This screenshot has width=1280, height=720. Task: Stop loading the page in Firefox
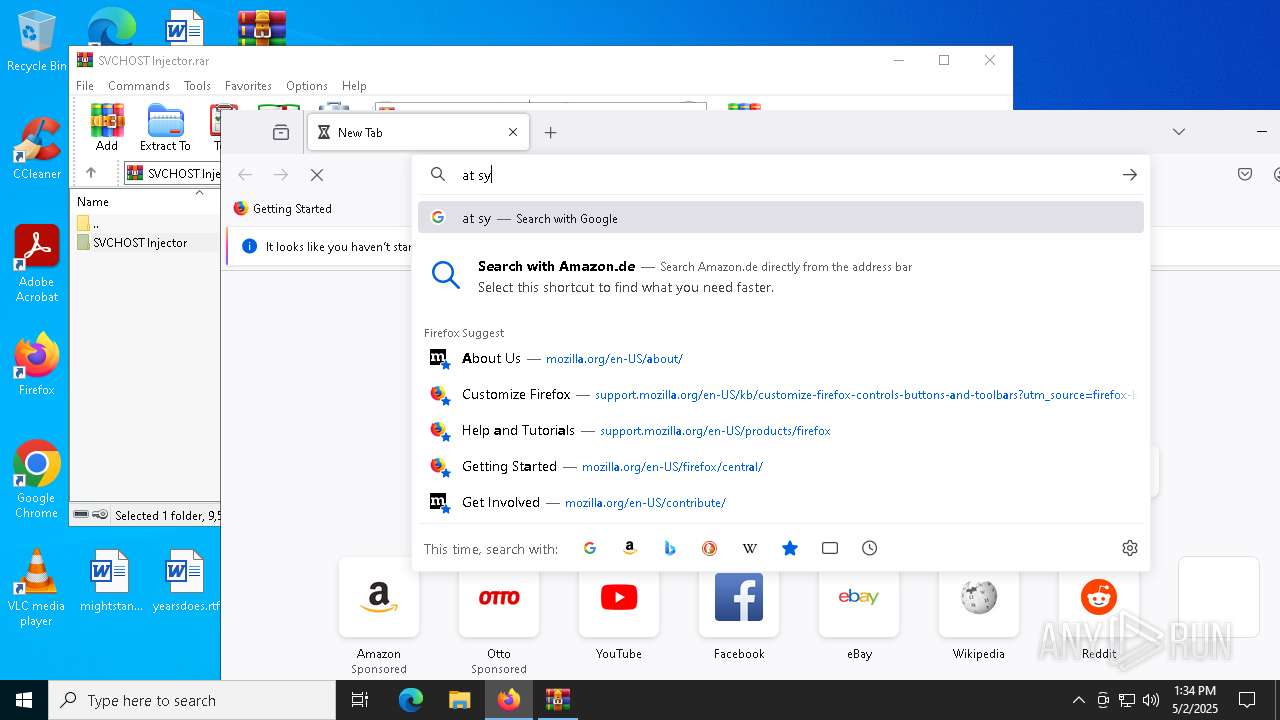tap(317, 175)
